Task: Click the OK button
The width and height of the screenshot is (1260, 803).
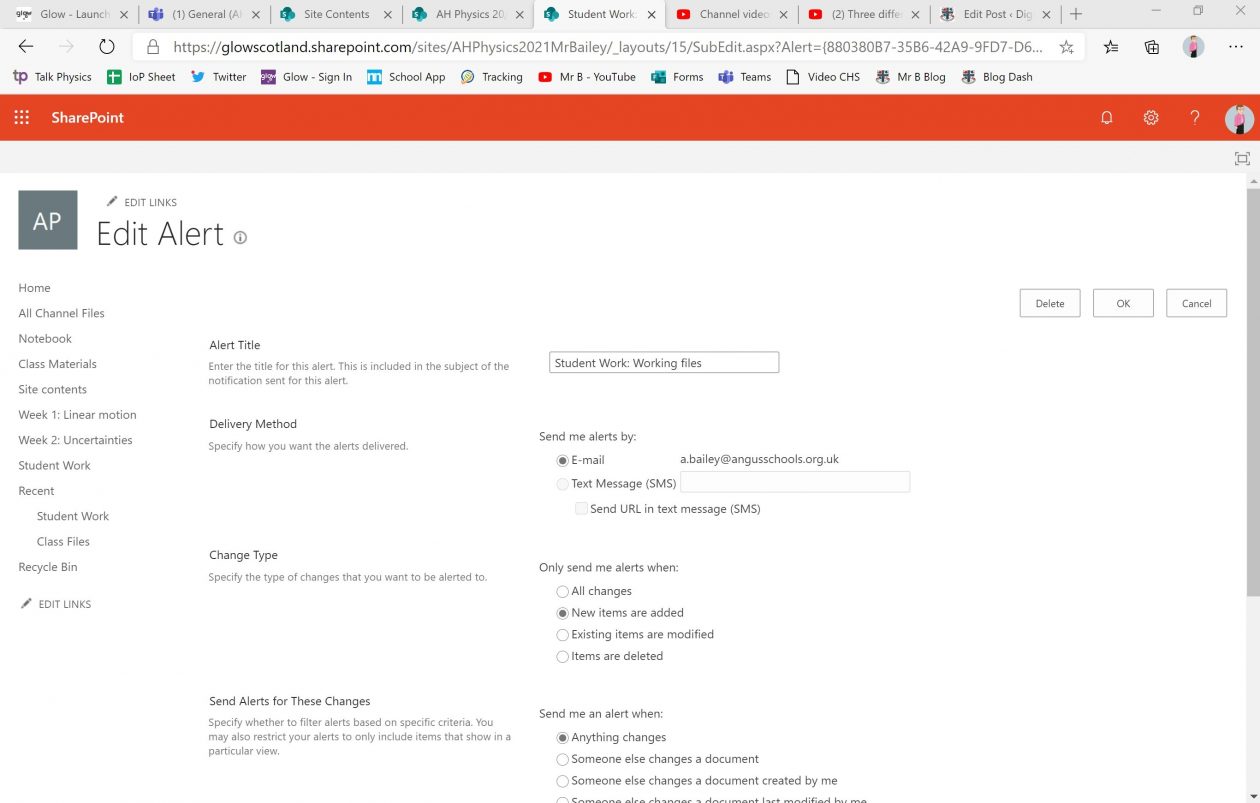Action: pyautogui.click(x=1123, y=303)
